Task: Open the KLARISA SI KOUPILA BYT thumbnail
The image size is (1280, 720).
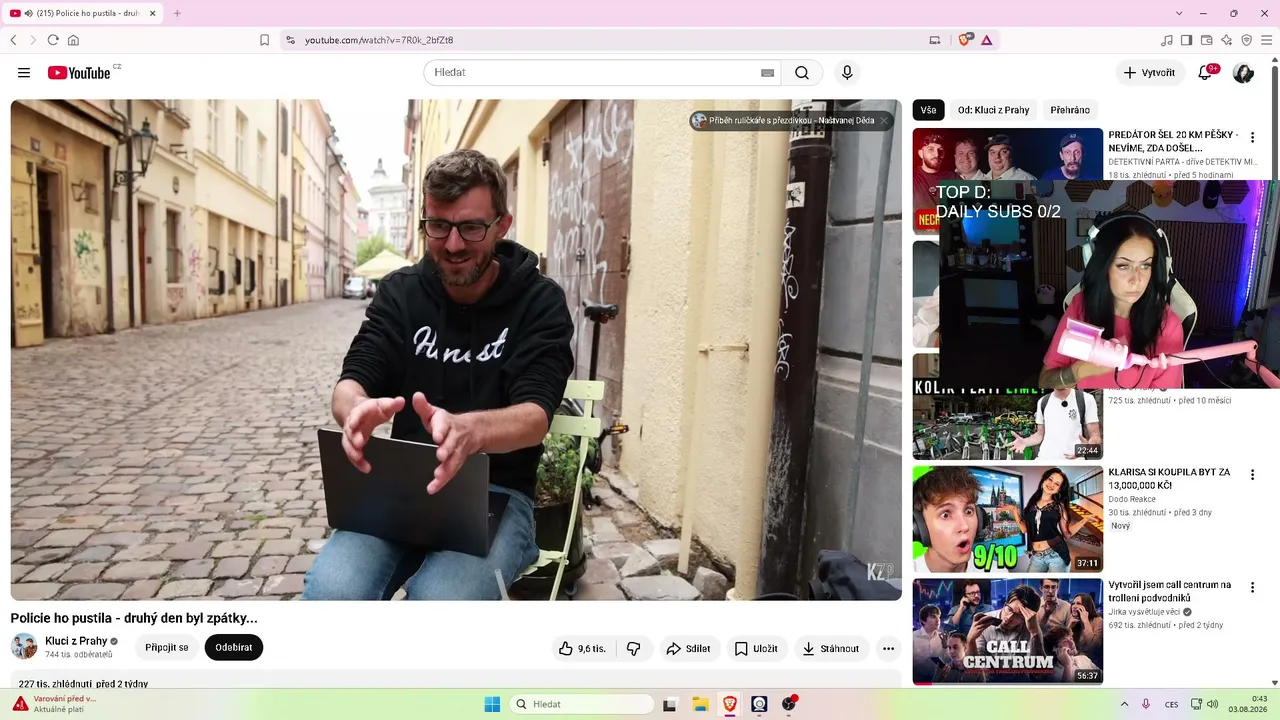Action: coord(1008,519)
